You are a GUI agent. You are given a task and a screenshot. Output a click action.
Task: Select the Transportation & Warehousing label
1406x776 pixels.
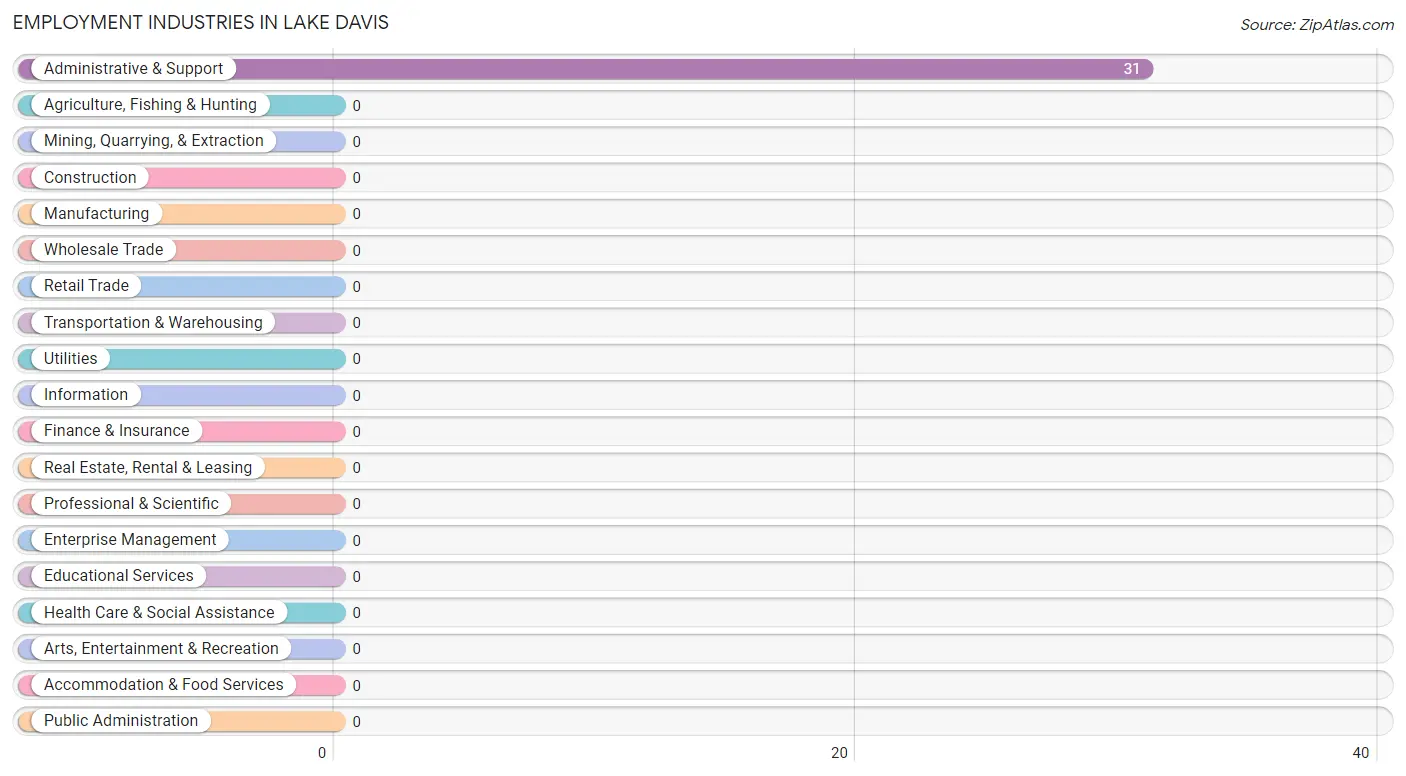pos(153,323)
